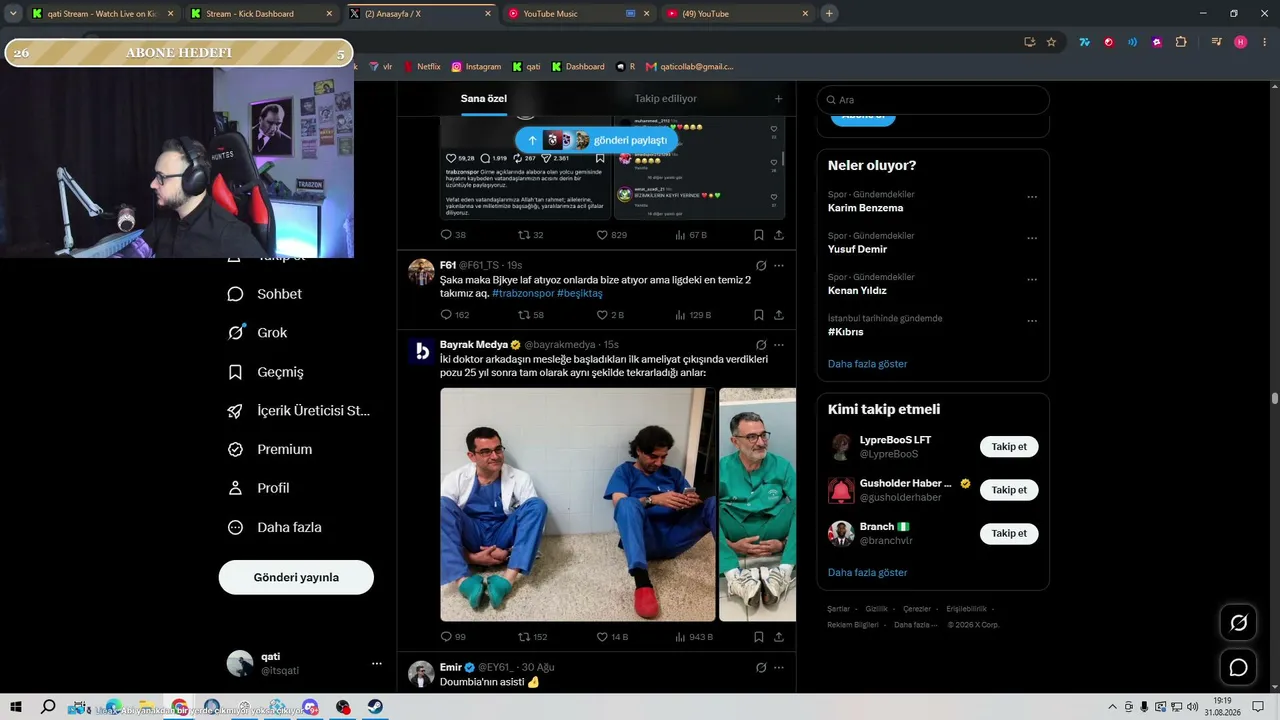Open the notification center in the taskbar
This screenshot has width=1280, height=720.
[x=1258, y=707]
